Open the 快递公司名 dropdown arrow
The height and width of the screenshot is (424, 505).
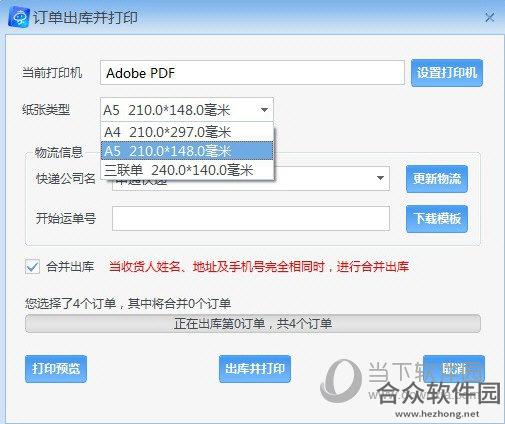[380, 178]
